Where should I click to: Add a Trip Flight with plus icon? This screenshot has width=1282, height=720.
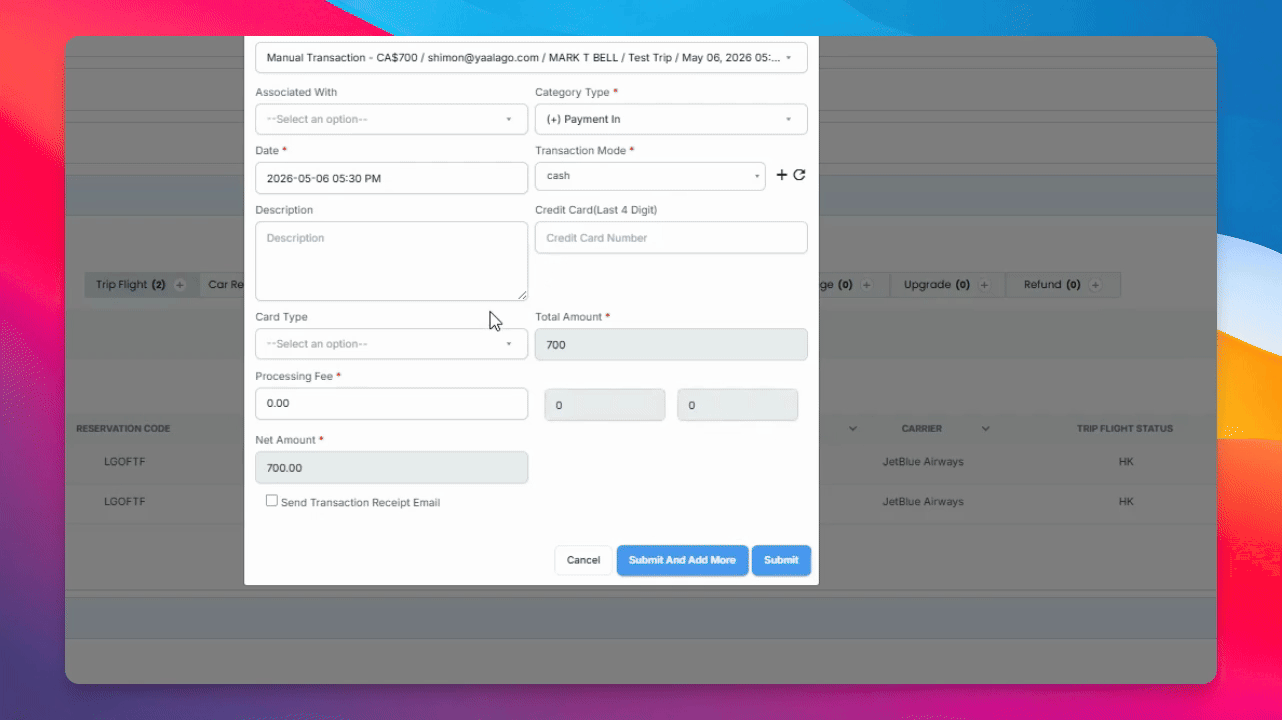pos(180,285)
